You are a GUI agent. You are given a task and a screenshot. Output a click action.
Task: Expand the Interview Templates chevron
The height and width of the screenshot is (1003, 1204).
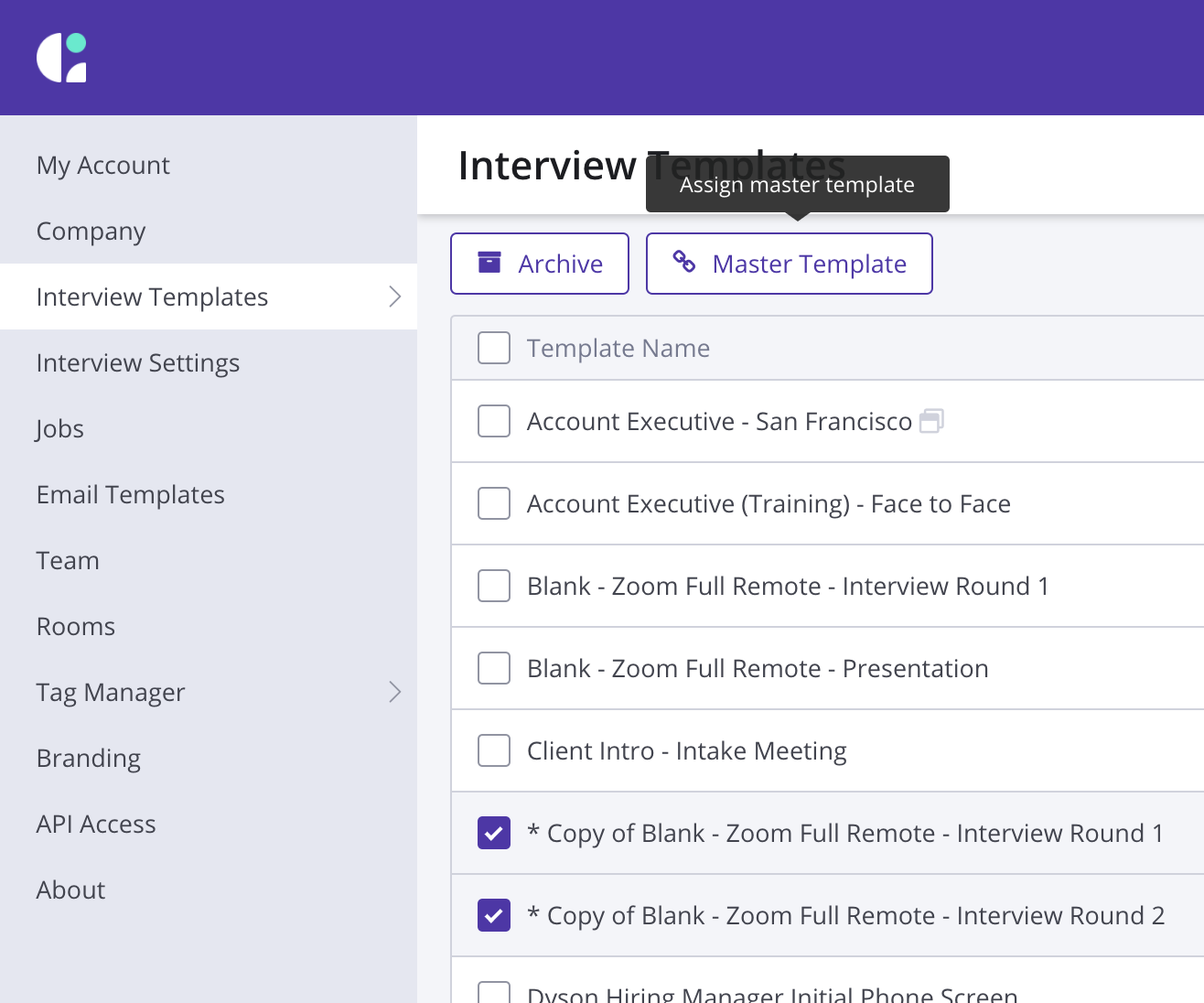[395, 297]
